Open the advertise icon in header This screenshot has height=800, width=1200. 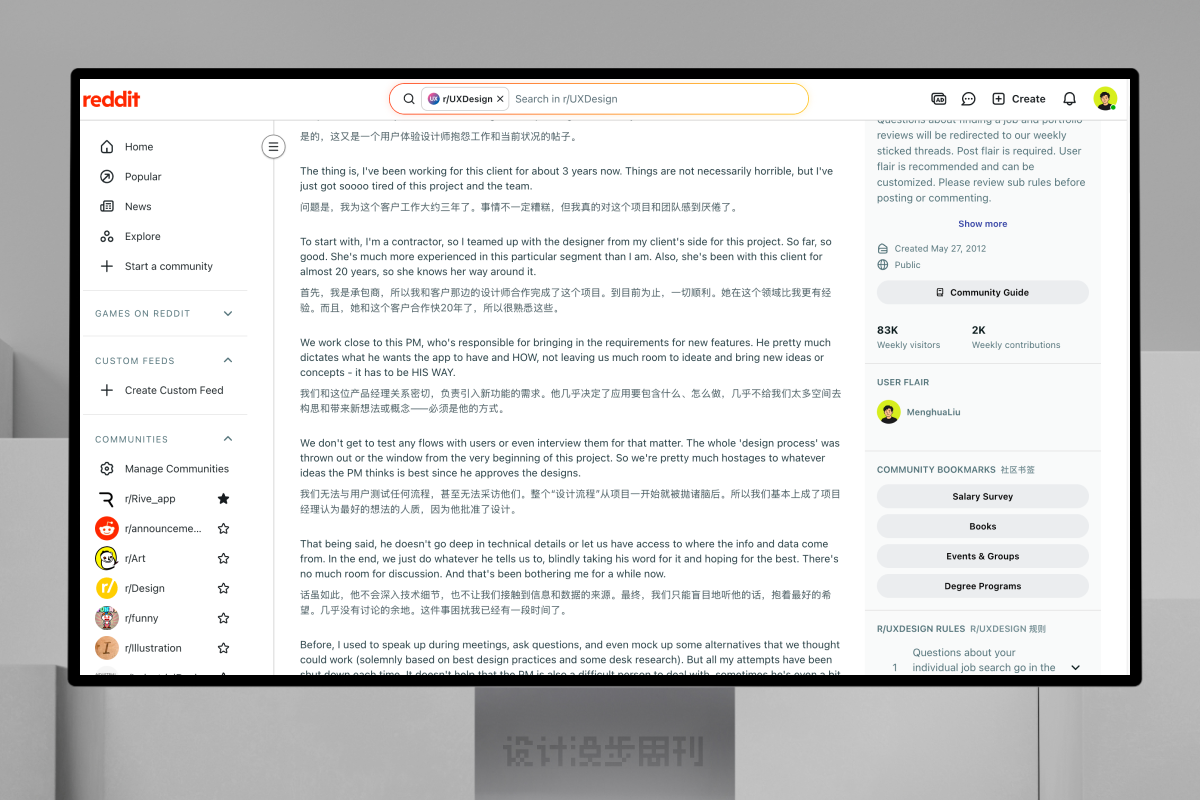(x=938, y=99)
